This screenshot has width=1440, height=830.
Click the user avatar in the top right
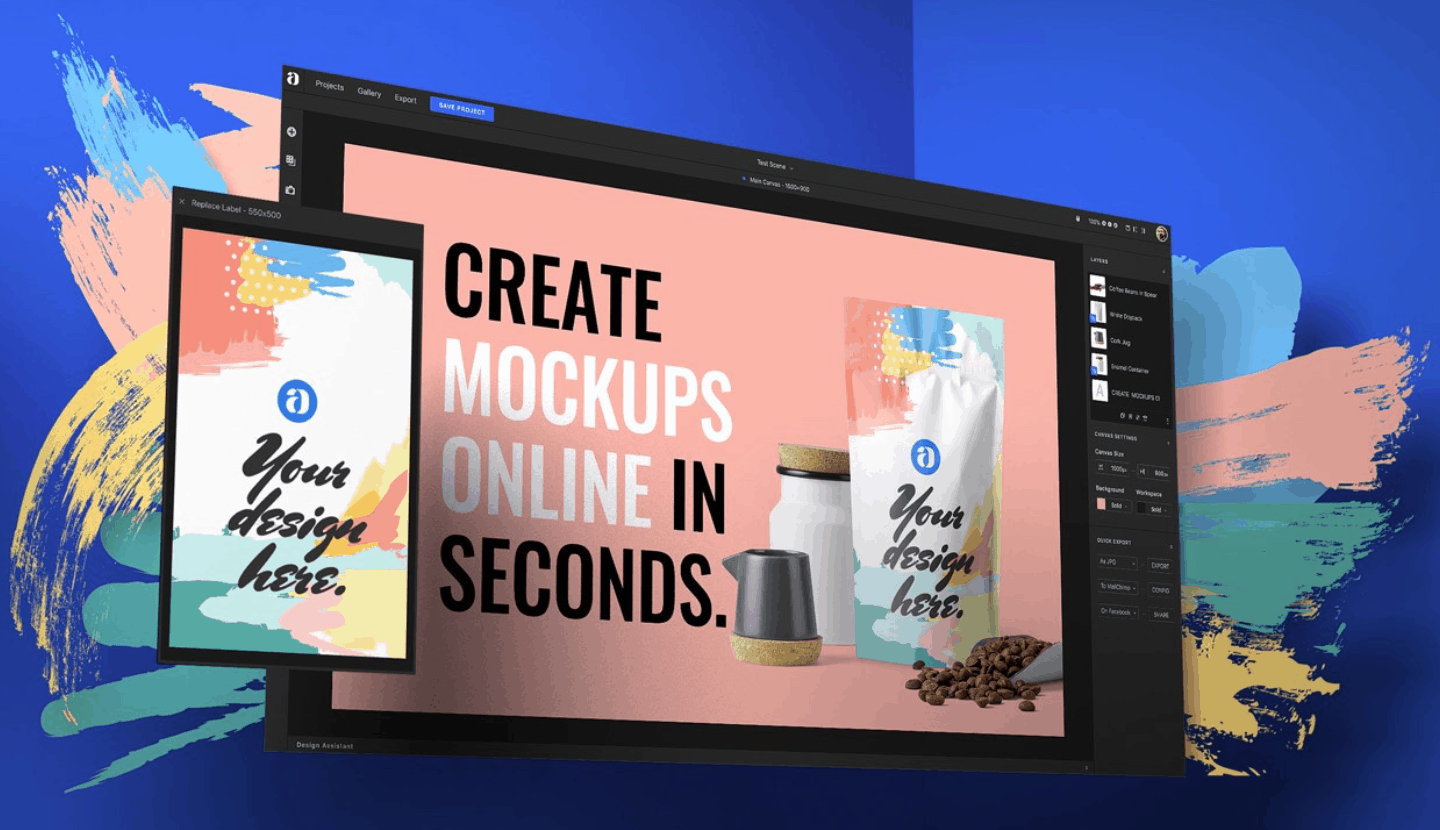coord(1162,233)
